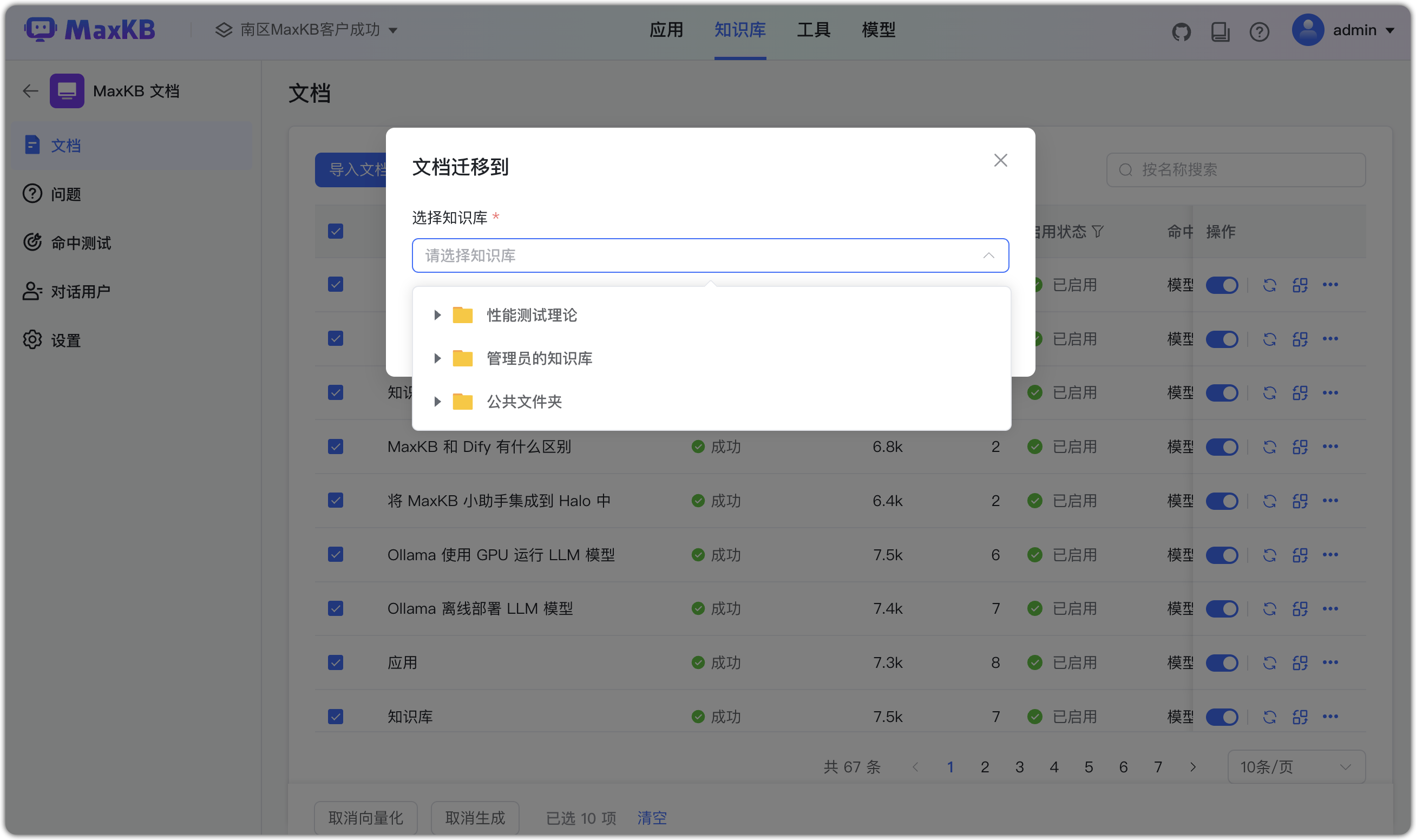Click the 公共文件夹 folder icon
The image size is (1416, 840).
coord(462,401)
